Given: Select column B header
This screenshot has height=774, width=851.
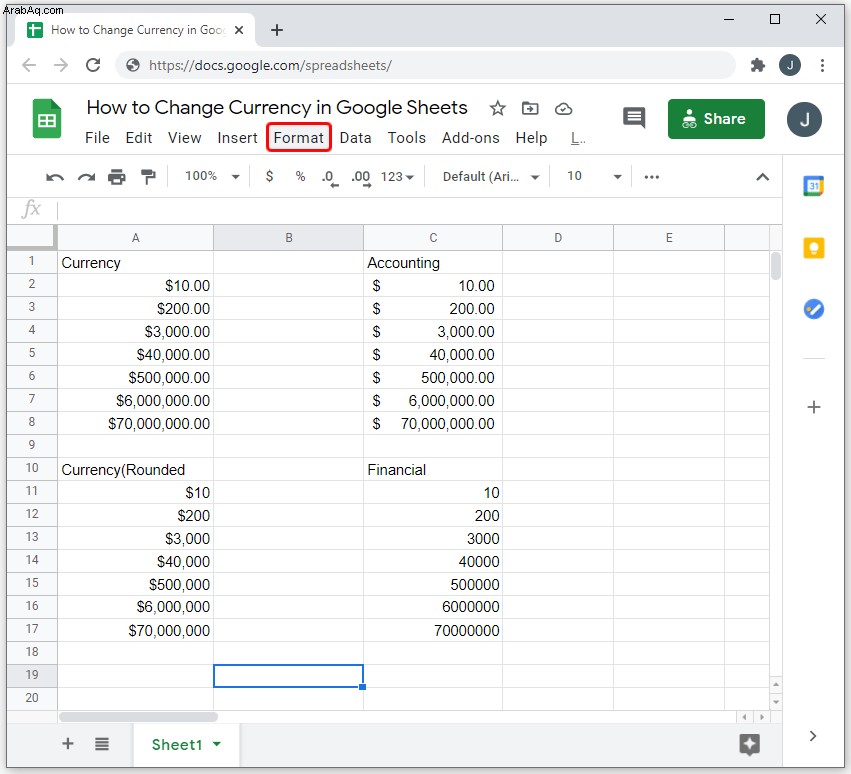Looking at the screenshot, I should (x=289, y=238).
